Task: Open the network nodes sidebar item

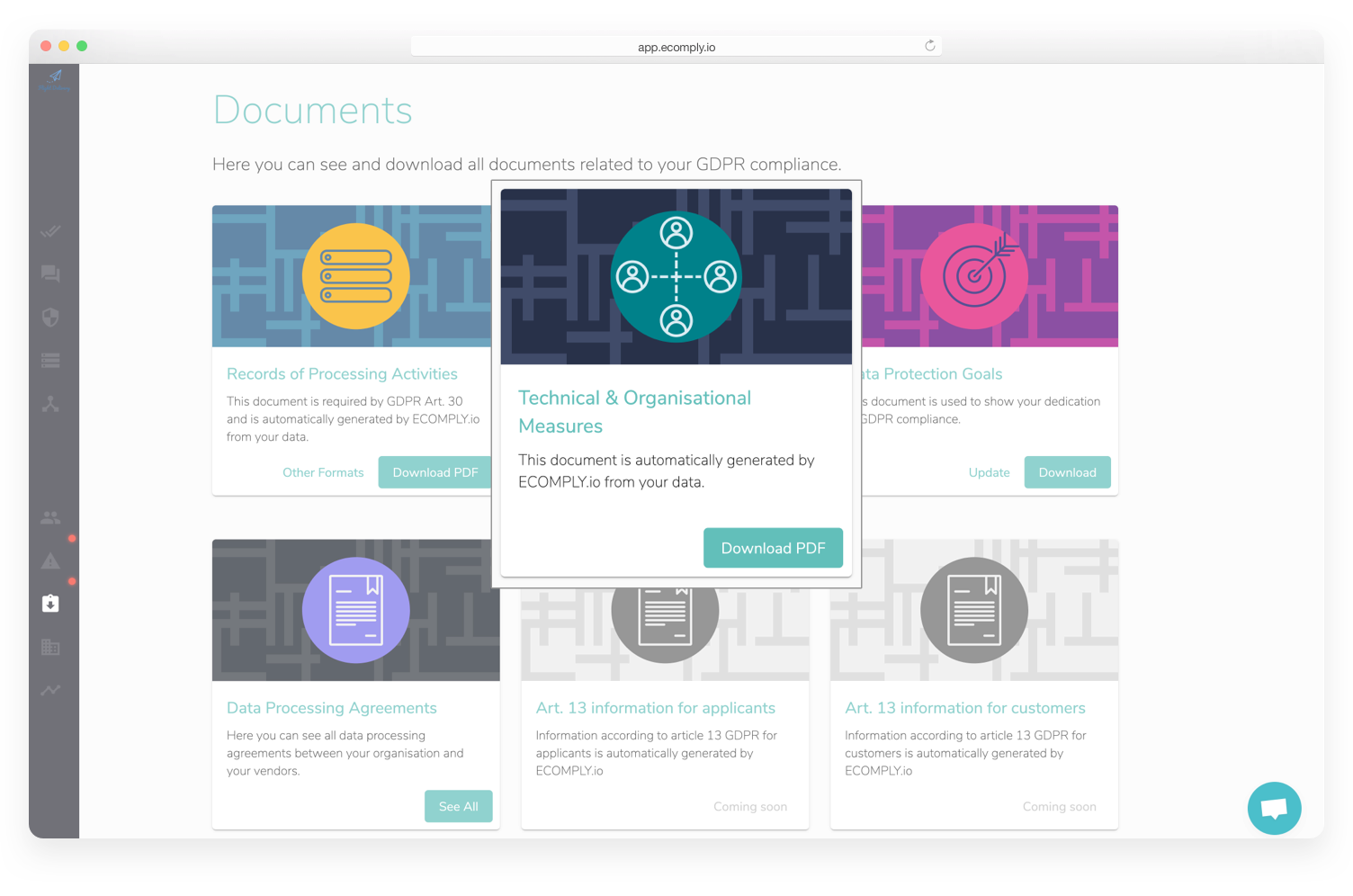Action: pyautogui.click(x=50, y=404)
